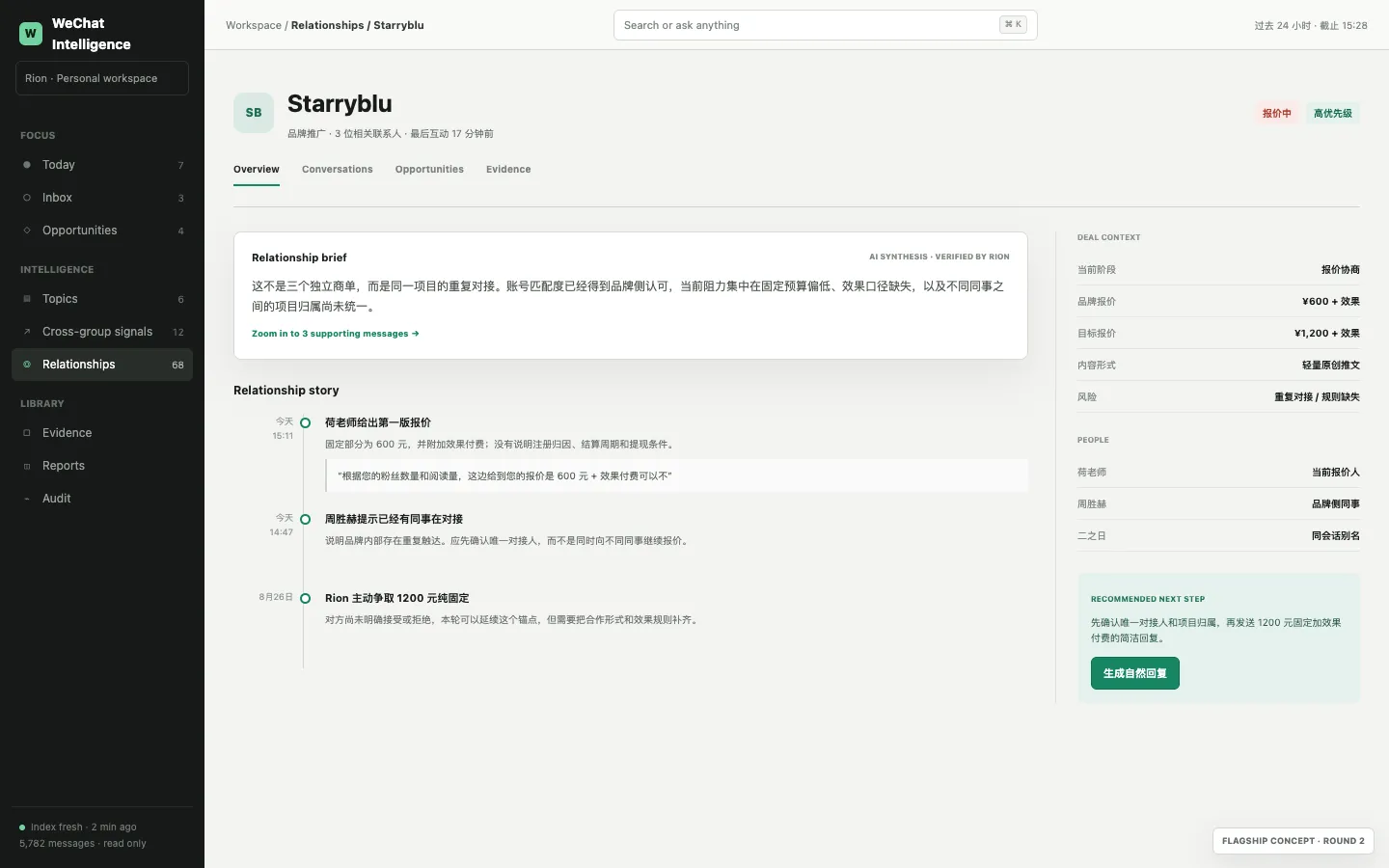Click the 周胜赫 person row
This screenshot has height=868, width=1389.
click(1218, 504)
